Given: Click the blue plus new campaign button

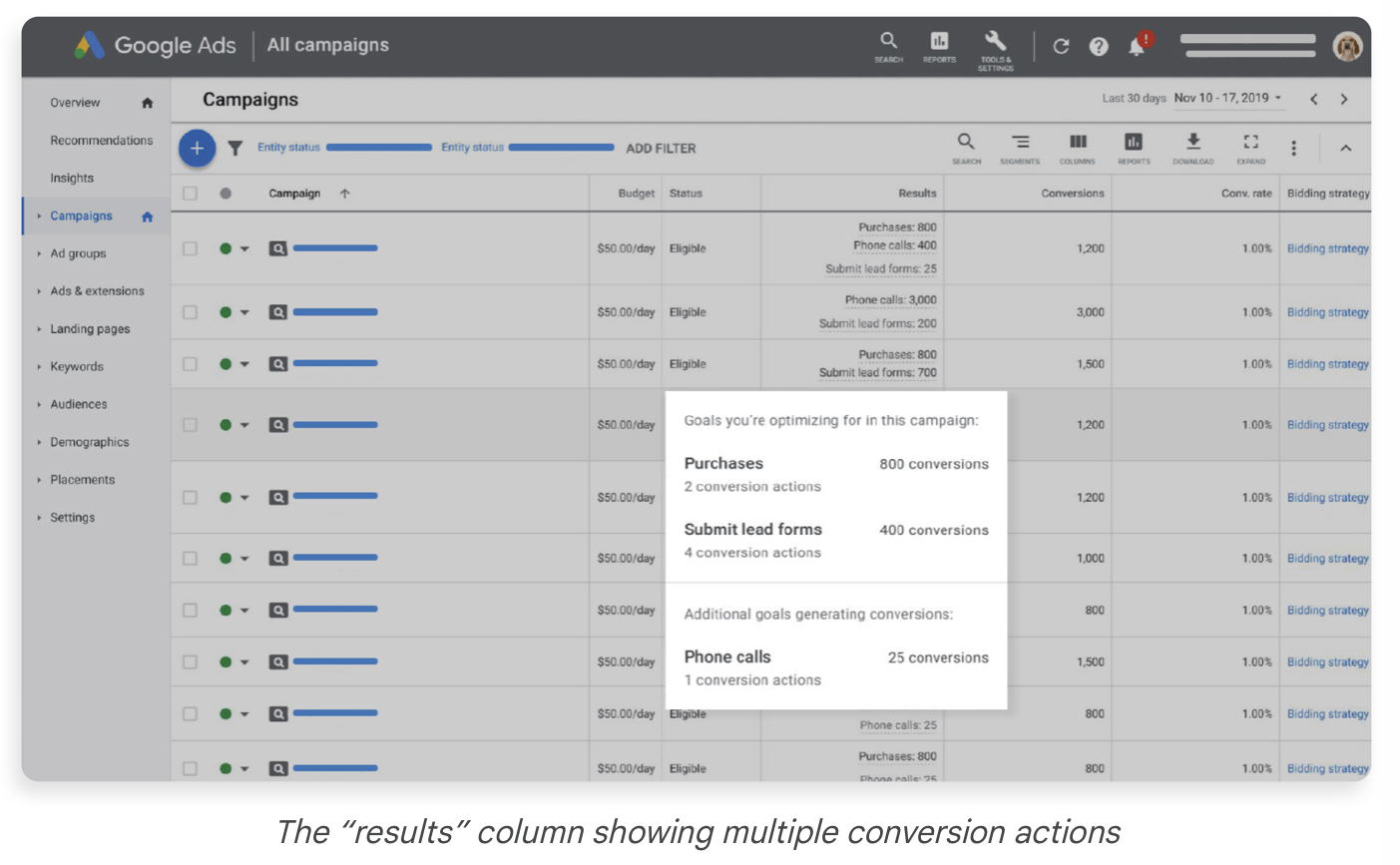Looking at the screenshot, I should [x=197, y=149].
